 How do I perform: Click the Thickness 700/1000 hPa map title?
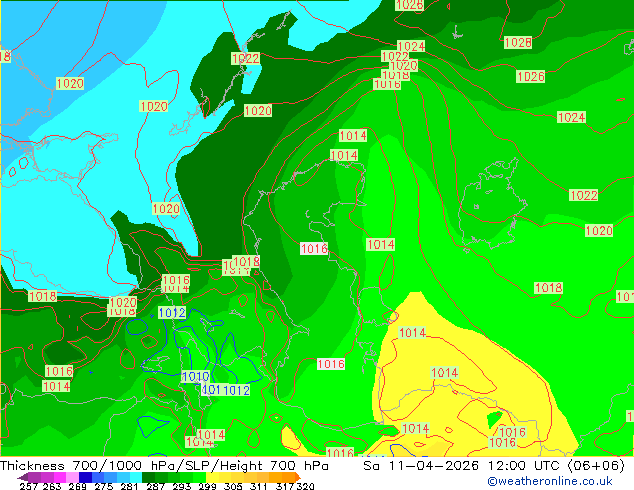(164, 466)
